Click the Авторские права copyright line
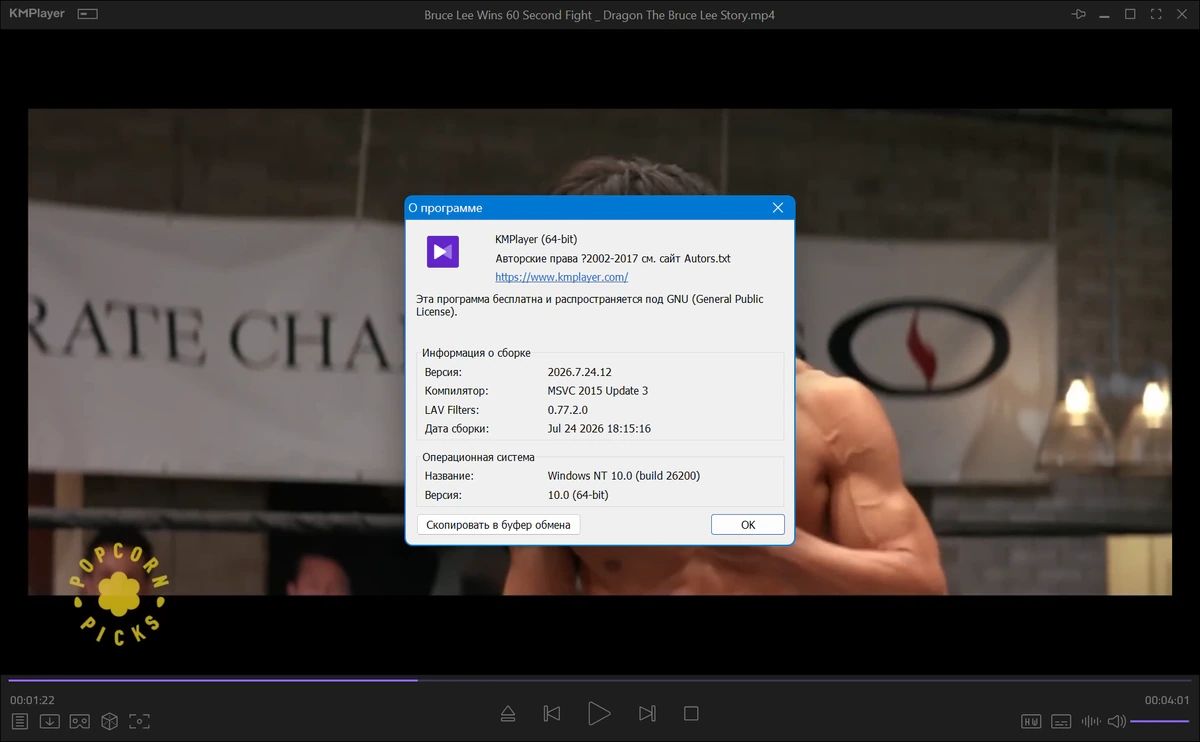Screen dimensions: 1200x742 (613, 258)
